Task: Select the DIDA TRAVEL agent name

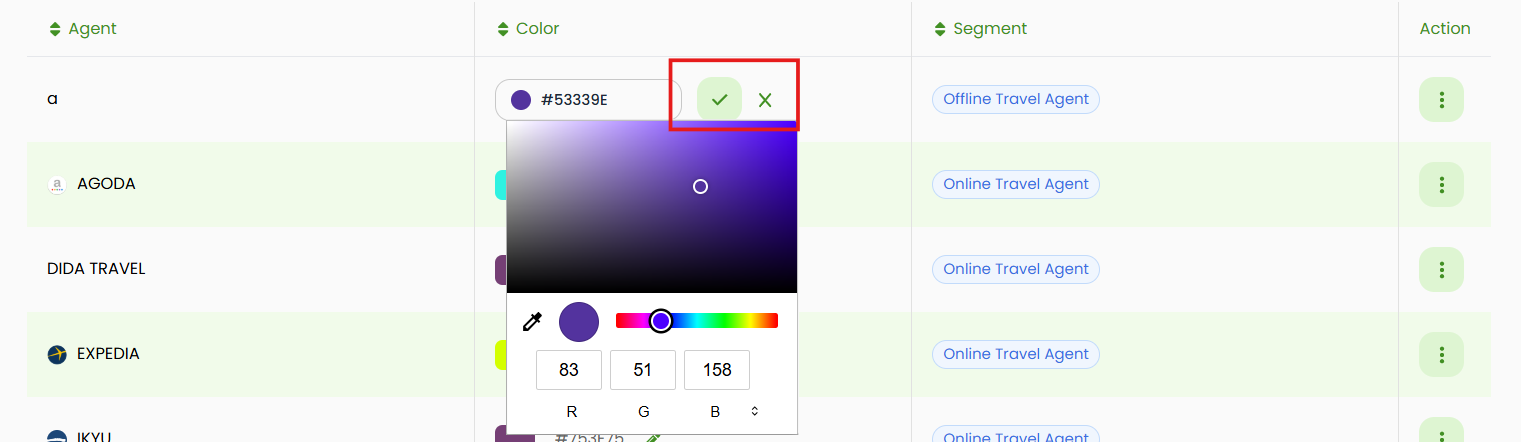Action: pos(96,269)
